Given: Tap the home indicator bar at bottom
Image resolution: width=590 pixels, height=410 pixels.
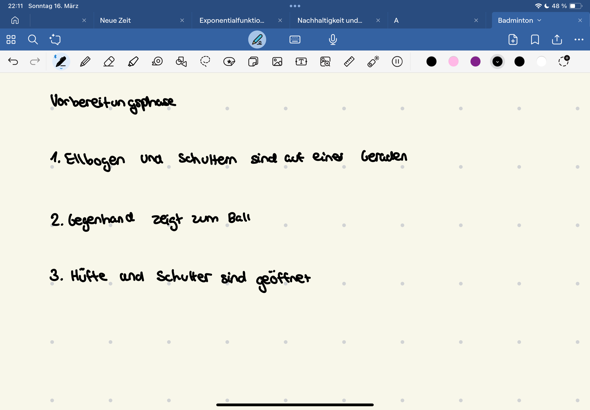Looking at the screenshot, I should [295, 405].
